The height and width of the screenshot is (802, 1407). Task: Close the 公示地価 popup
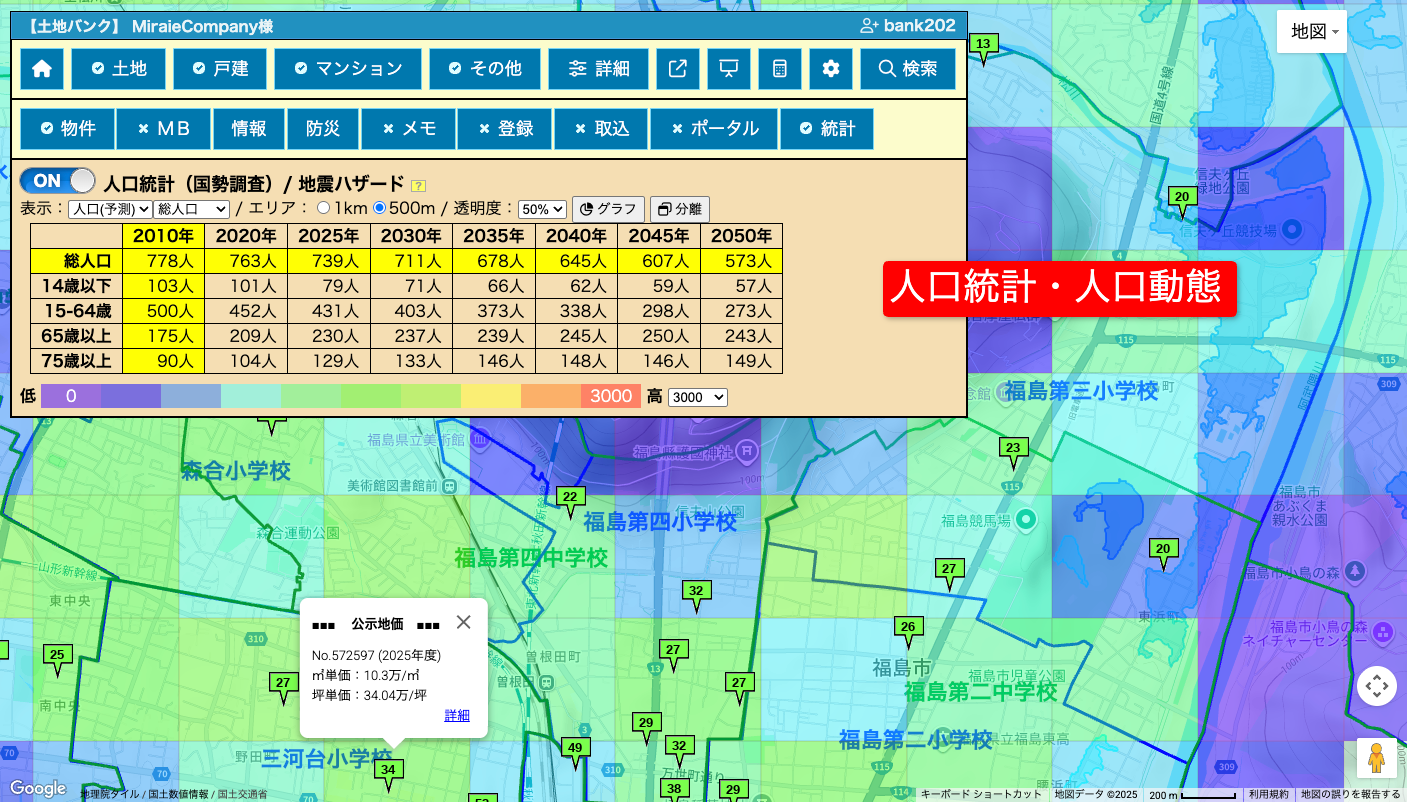(x=463, y=622)
